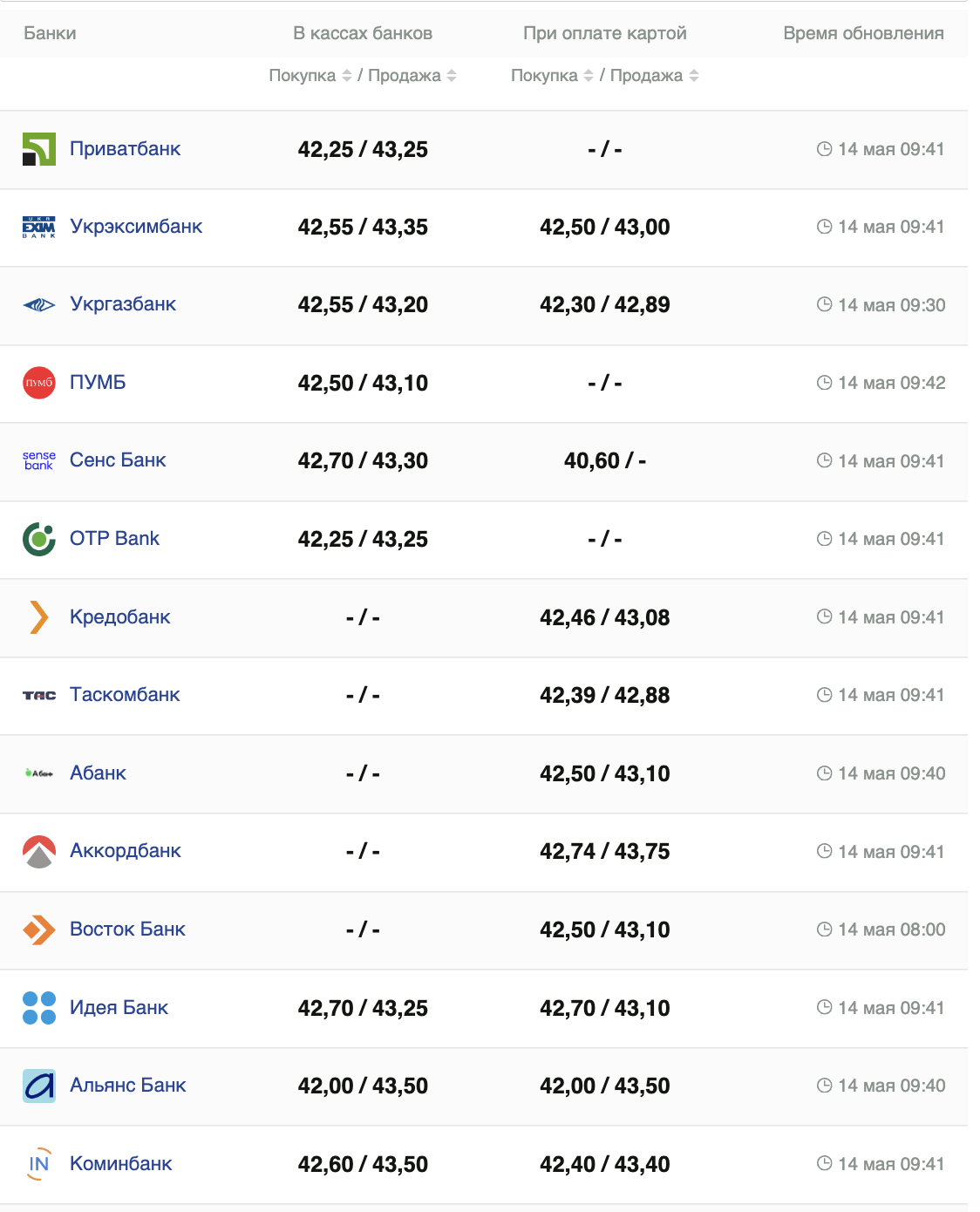The height and width of the screenshot is (1212, 980).
Task: Open the Приватбанк bank link
Action: point(125,149)
